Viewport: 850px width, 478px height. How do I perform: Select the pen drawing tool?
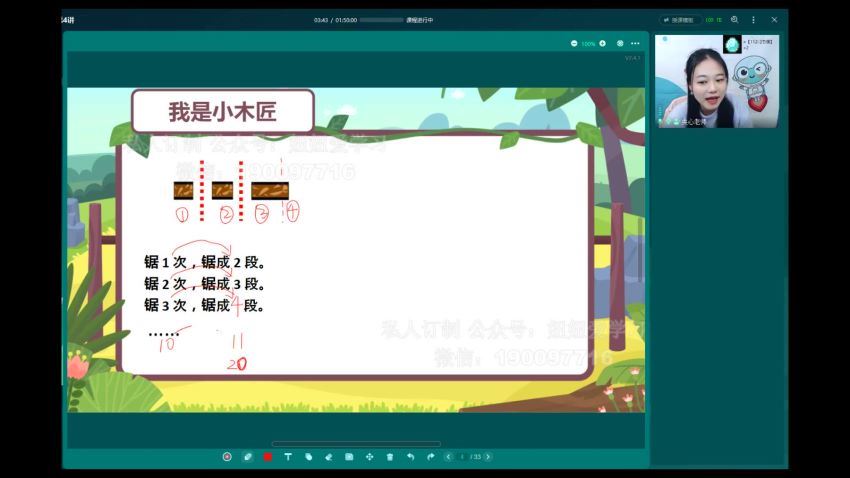[248, 457]
